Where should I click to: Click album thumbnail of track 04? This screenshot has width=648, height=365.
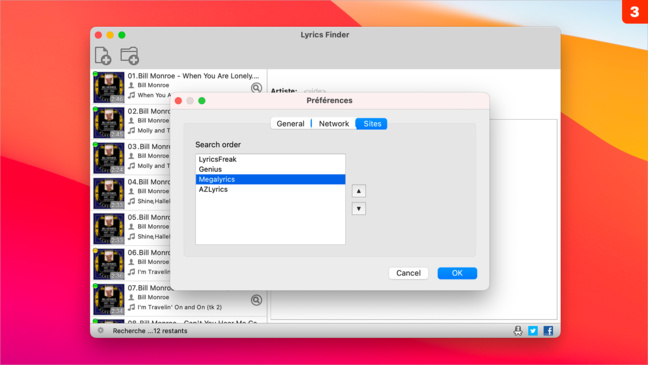(109, 193)
